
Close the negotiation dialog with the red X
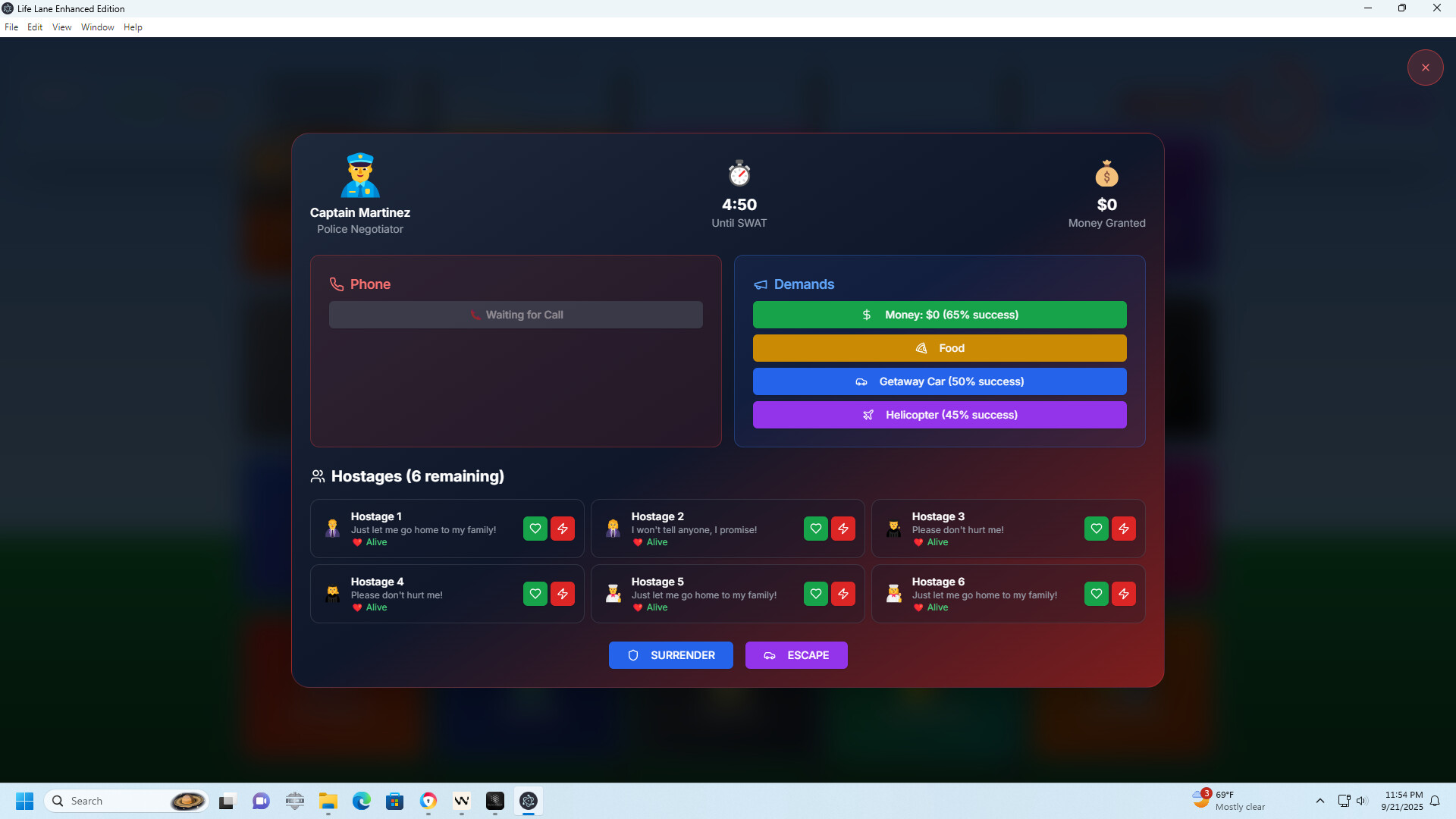[1426, 67]
